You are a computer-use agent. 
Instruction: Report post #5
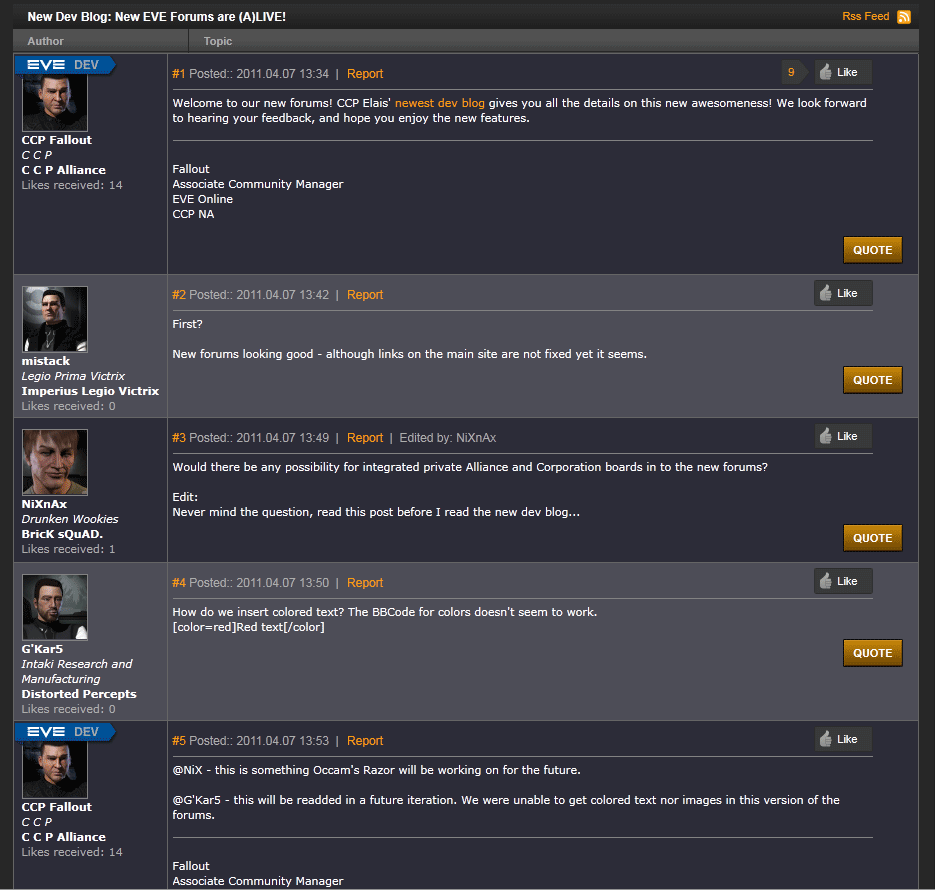point(365,741)
